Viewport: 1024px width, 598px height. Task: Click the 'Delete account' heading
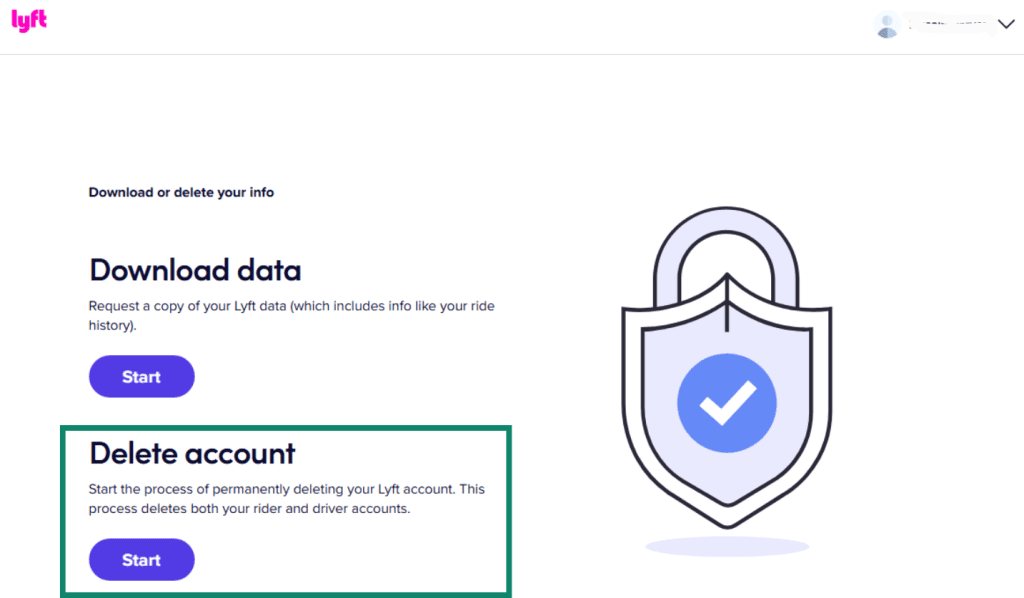pyautogui.click(x=192, y=453)
